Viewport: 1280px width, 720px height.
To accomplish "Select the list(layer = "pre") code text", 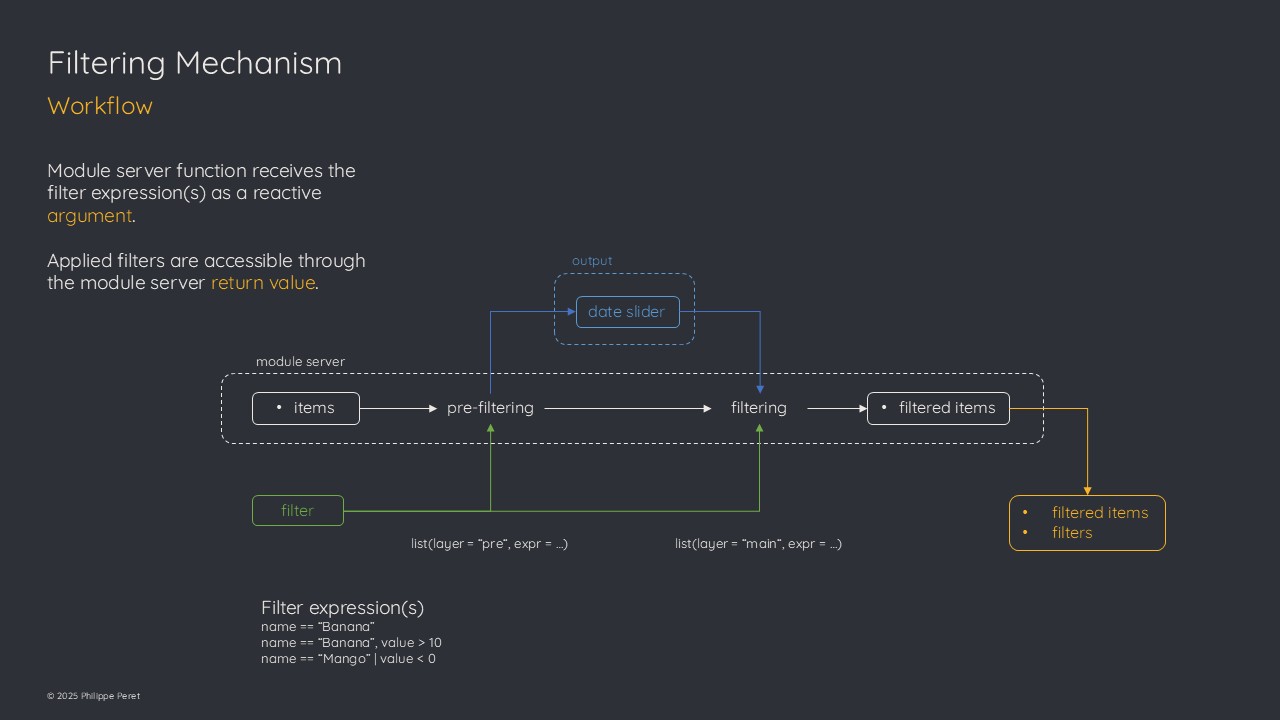I will [489, 544].
